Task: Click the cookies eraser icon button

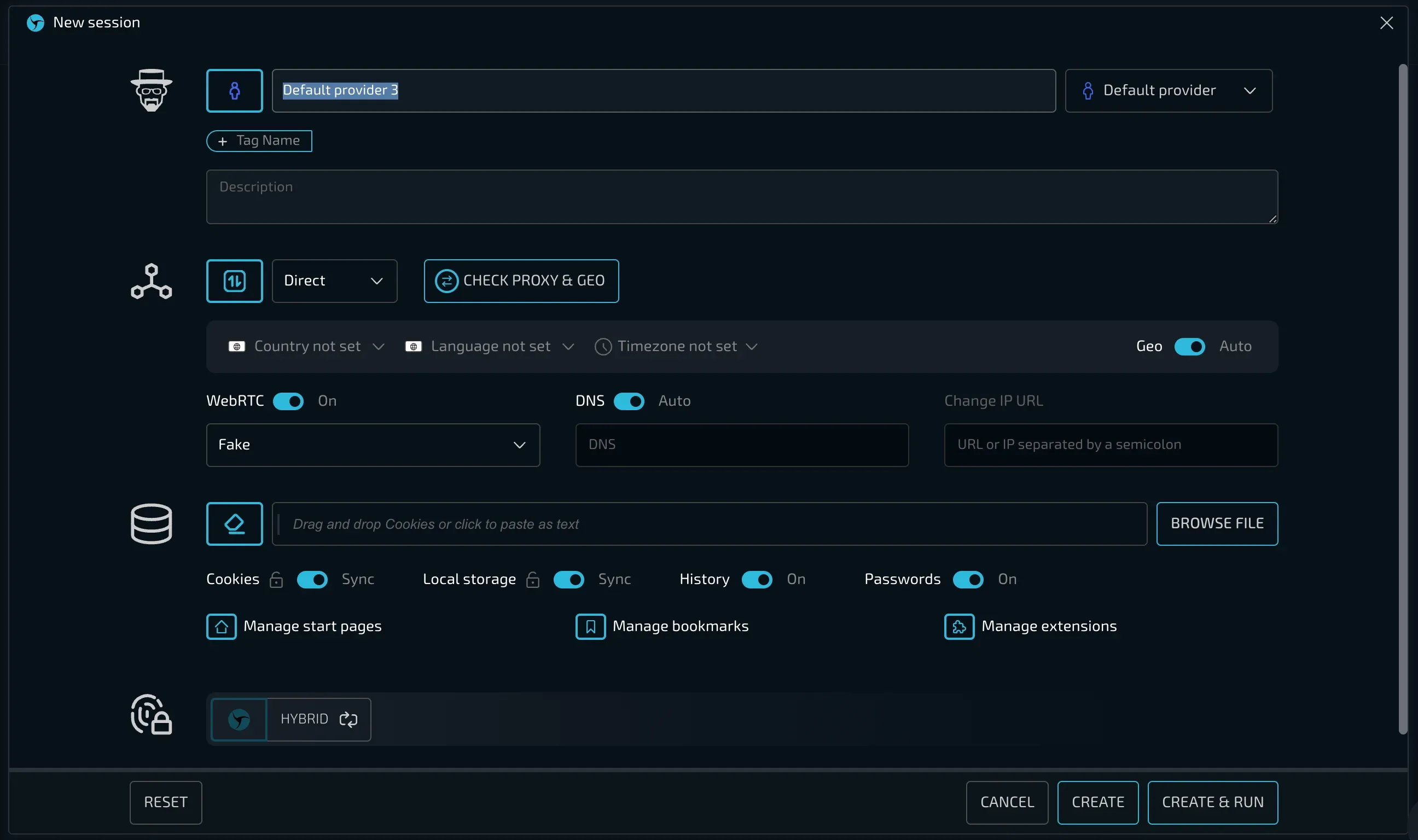Action: (234, 523)
